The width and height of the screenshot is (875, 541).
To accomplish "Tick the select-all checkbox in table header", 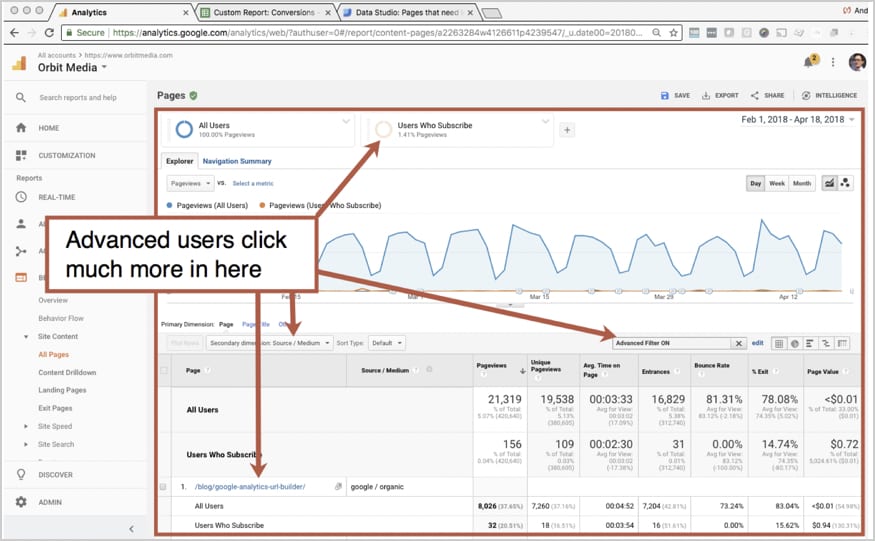I will 164,370.
